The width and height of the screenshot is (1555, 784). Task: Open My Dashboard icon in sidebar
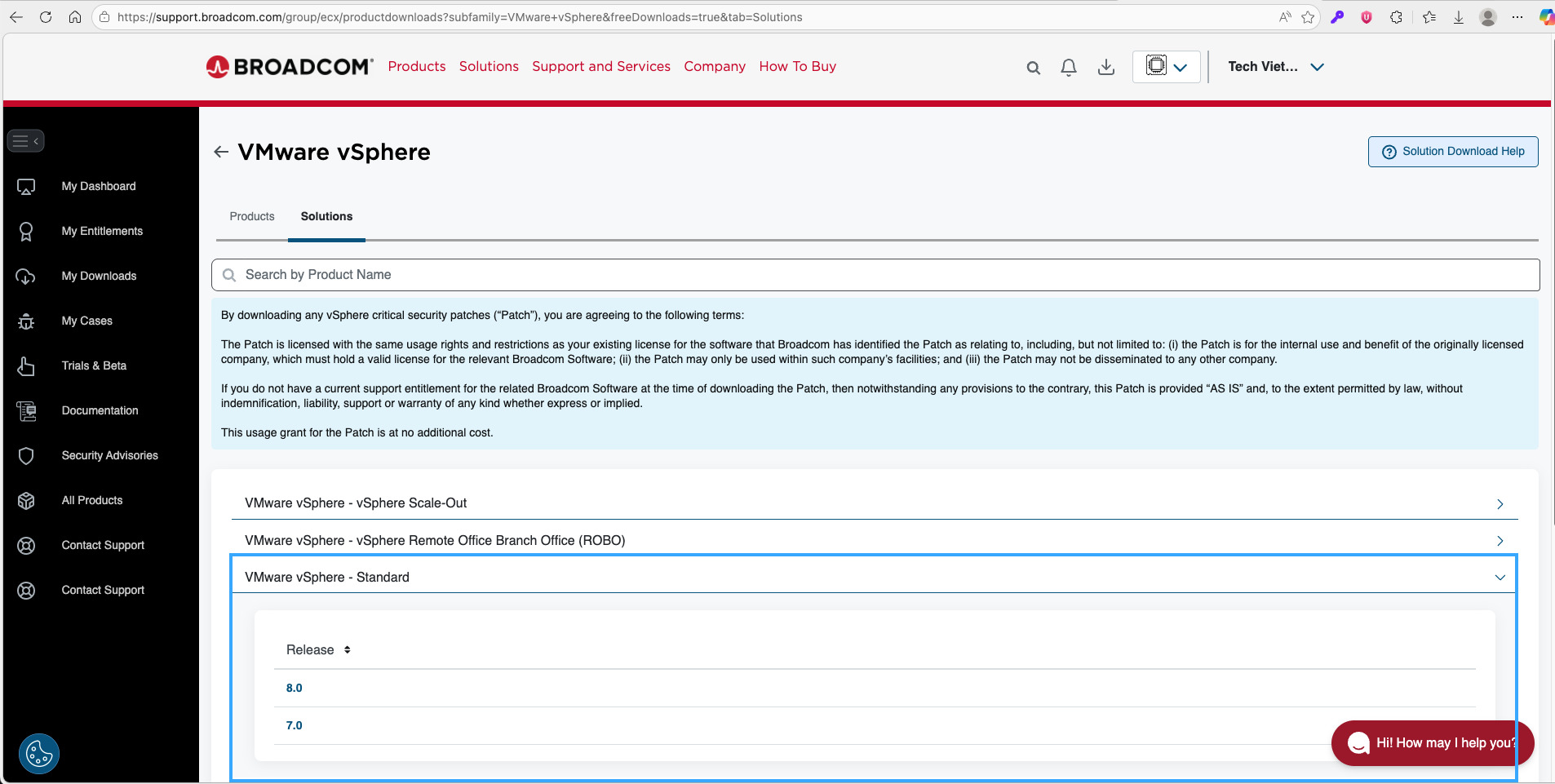click(26, 187)
